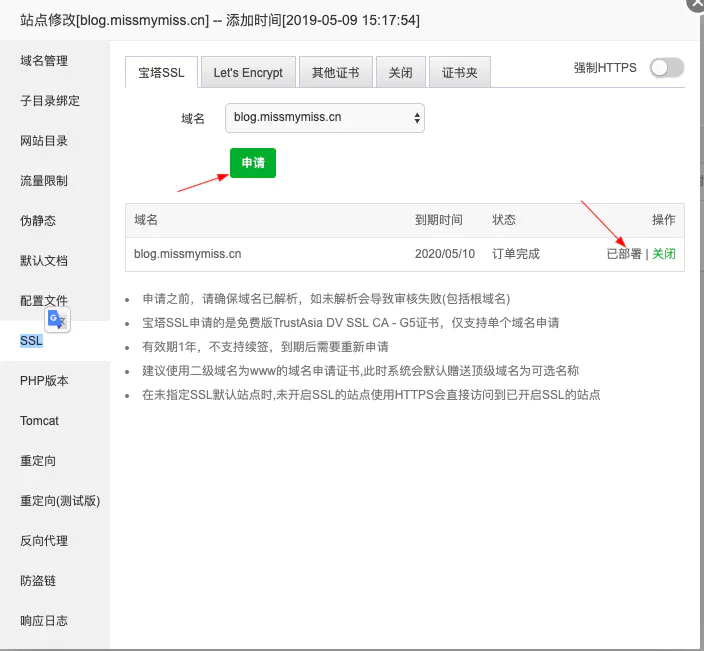Open the 域名 dropdown selector
Image resolution: width=704 pixels, height=651 pixels.
(x=325, y=117)
